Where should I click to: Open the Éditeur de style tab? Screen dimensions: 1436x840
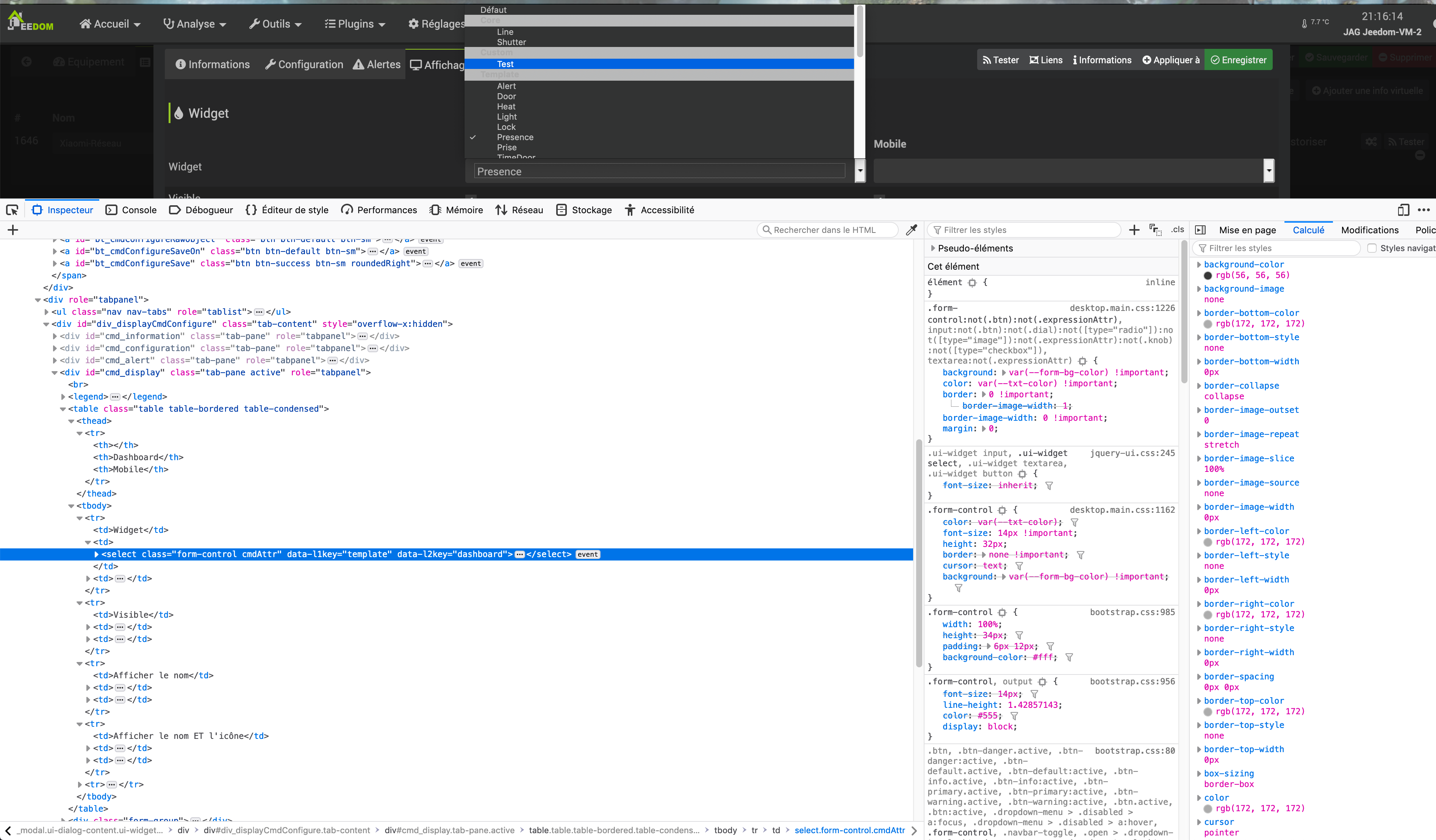[x=287, y=210]
